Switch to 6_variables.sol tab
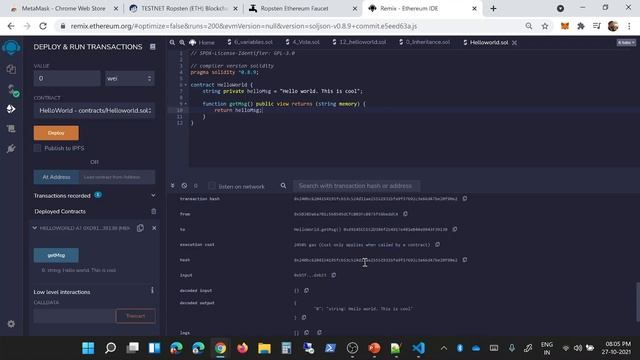640x360 pixels. 250,42
